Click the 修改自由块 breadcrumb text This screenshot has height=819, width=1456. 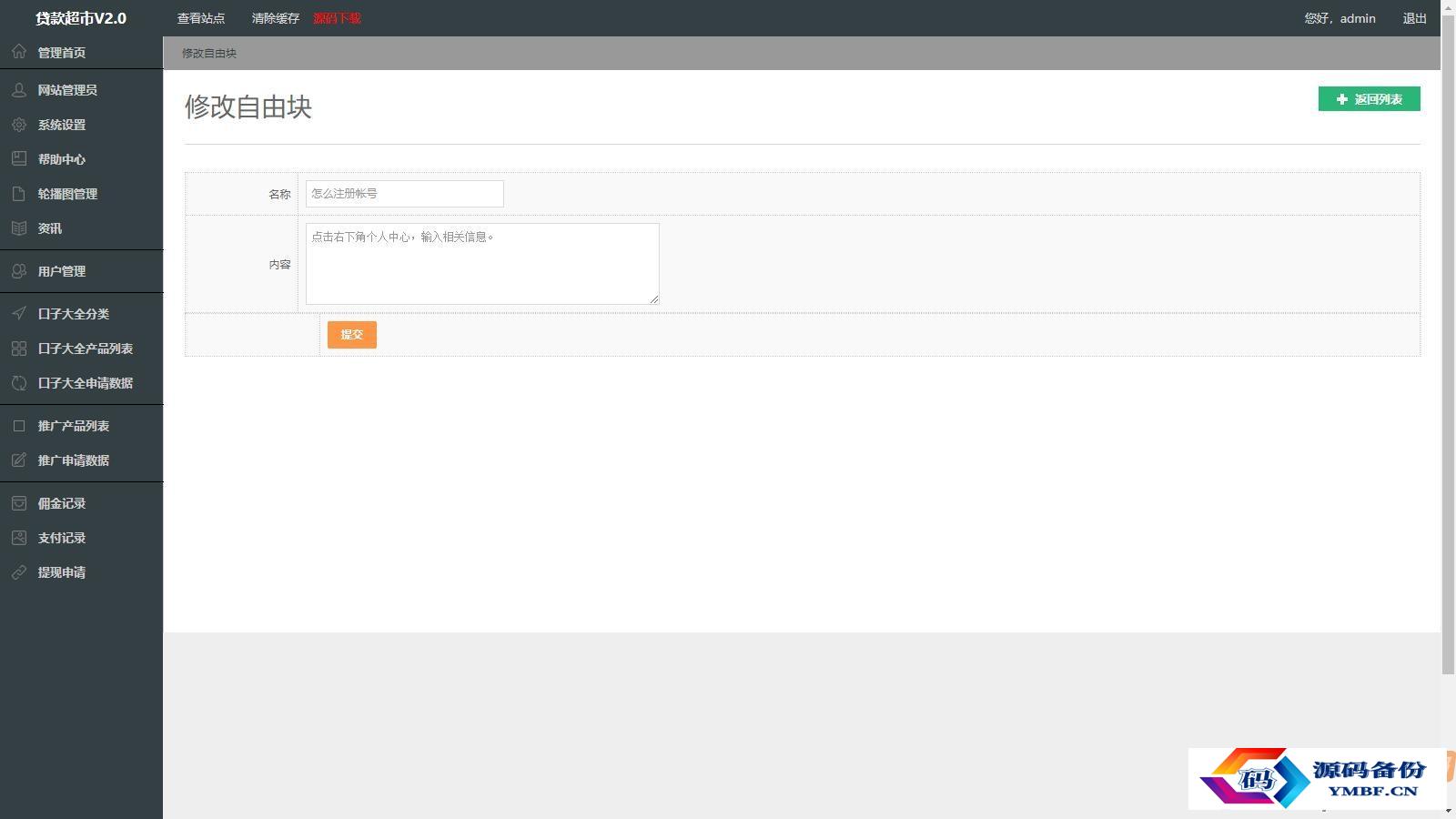209,53
